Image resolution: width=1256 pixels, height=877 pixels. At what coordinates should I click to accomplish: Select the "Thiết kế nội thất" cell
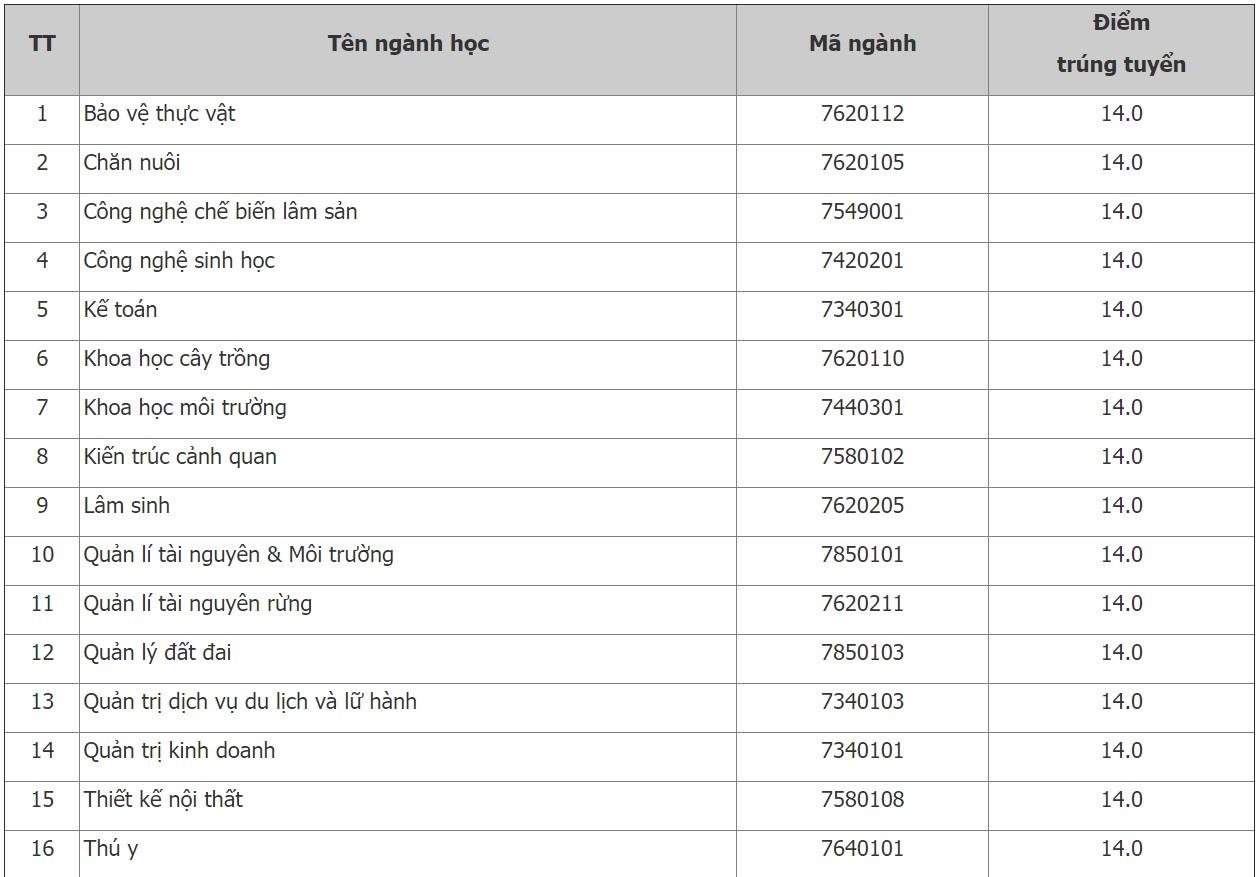coord(163,800)
